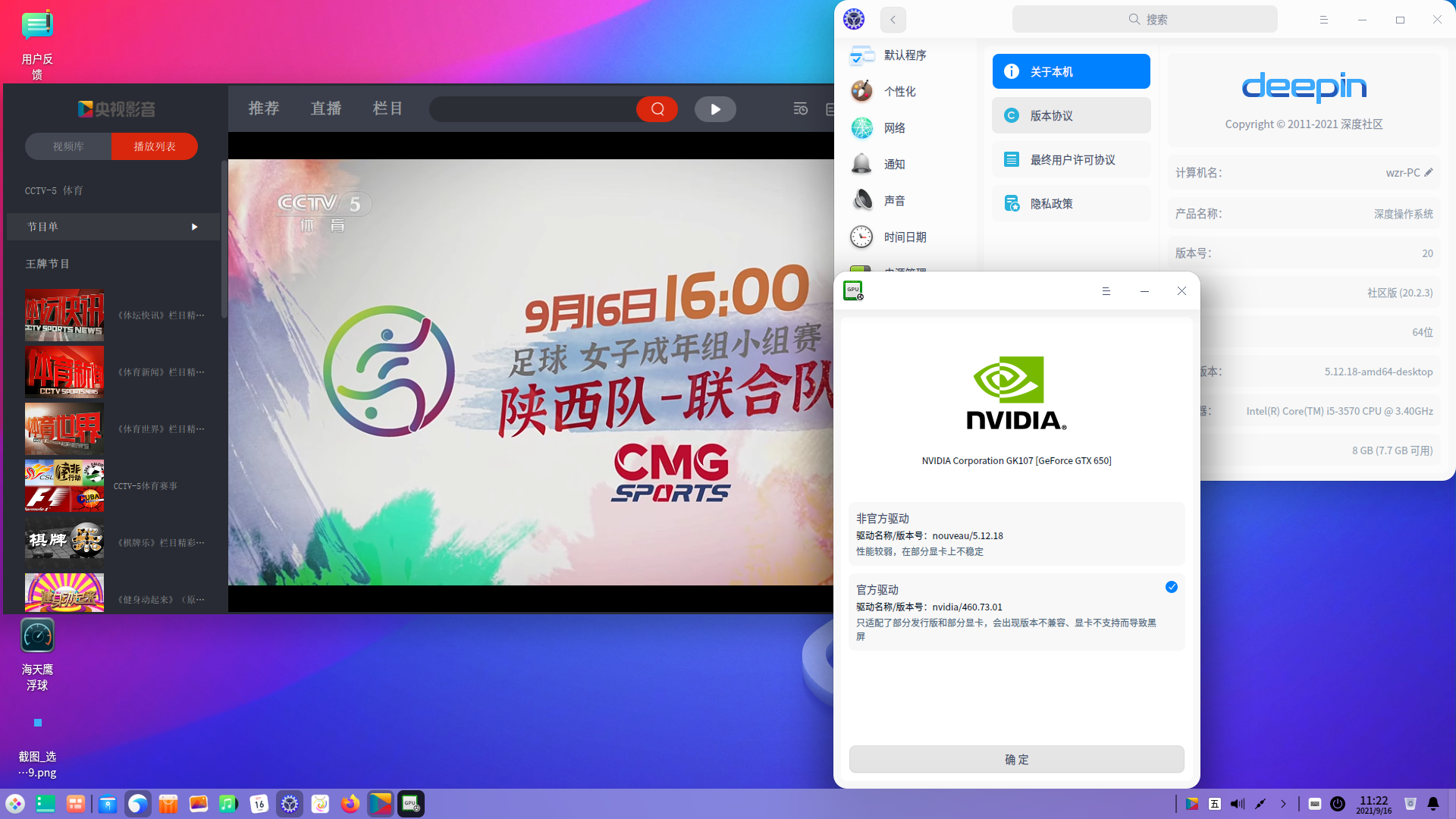
Task: Open the 栏目 tab
Action: tap(388, 108)
